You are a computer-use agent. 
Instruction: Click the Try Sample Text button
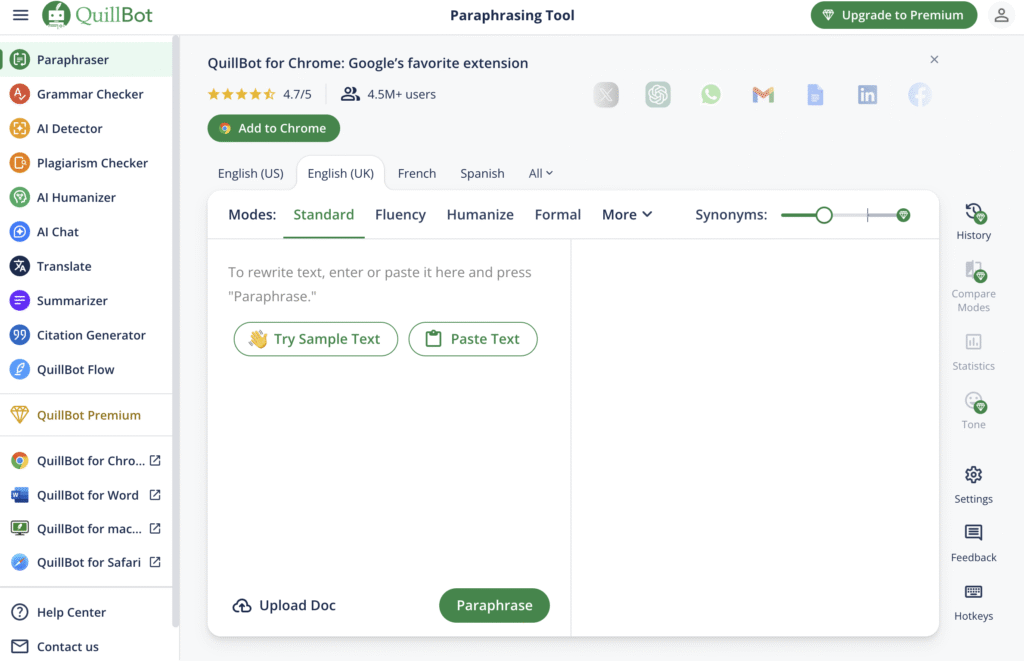[315, 339]
